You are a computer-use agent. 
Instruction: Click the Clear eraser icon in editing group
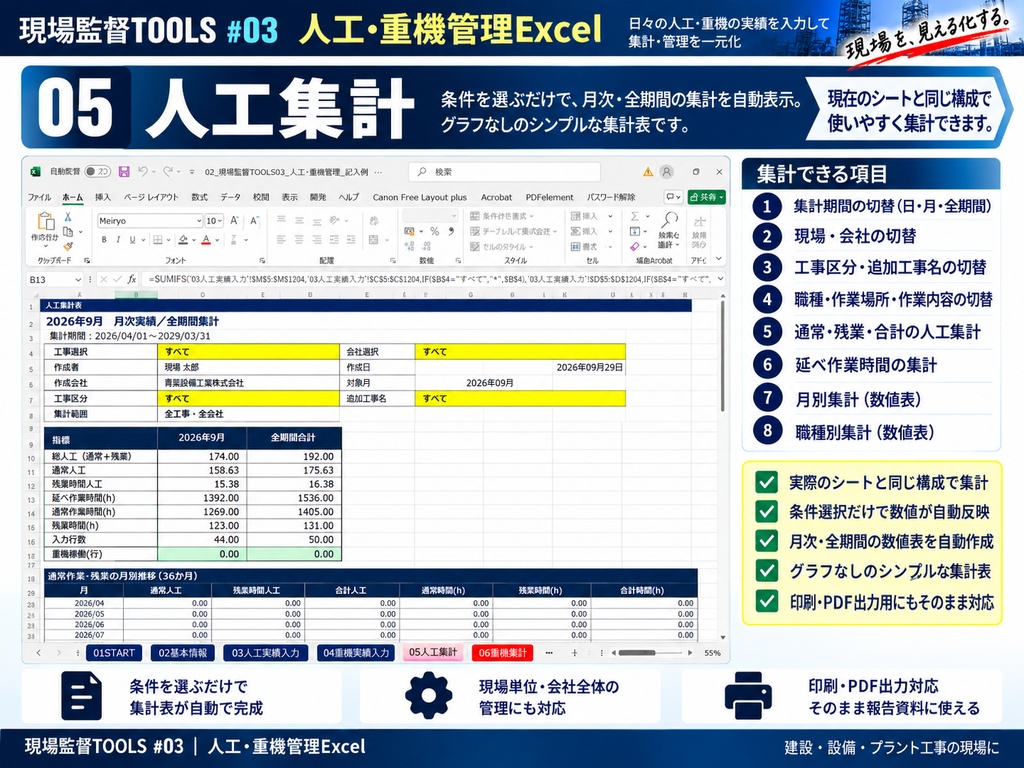pyautogui.click(x=635, y=247)
